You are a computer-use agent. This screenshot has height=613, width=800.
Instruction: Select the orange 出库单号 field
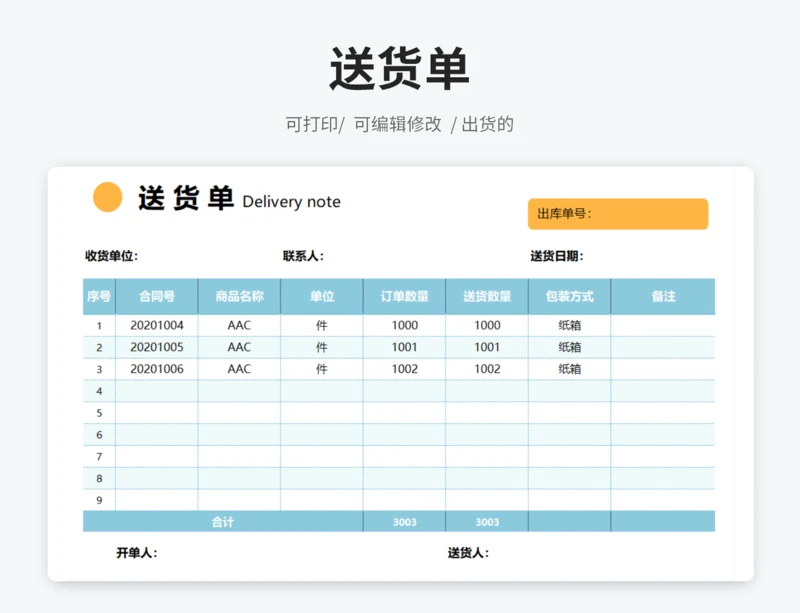[x=617, y=213]
